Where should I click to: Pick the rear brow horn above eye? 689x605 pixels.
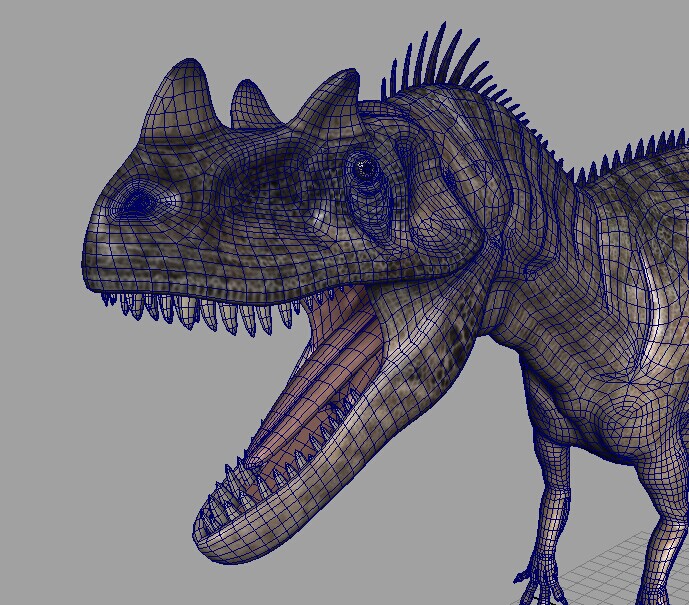pos(333,96)
